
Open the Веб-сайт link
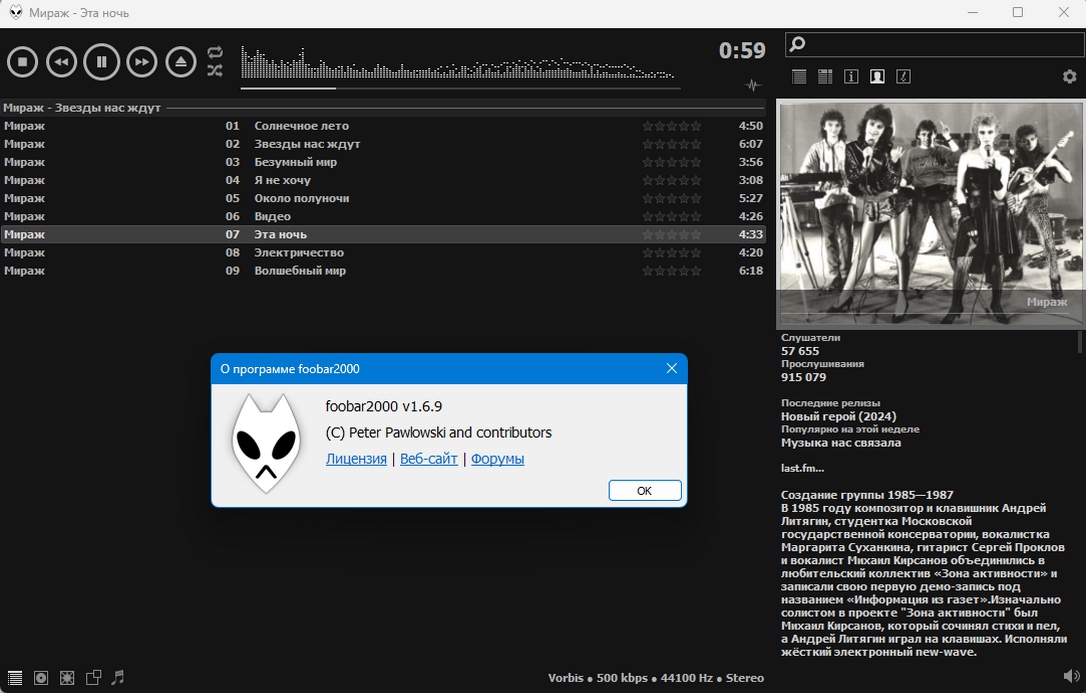coord(429,459)
